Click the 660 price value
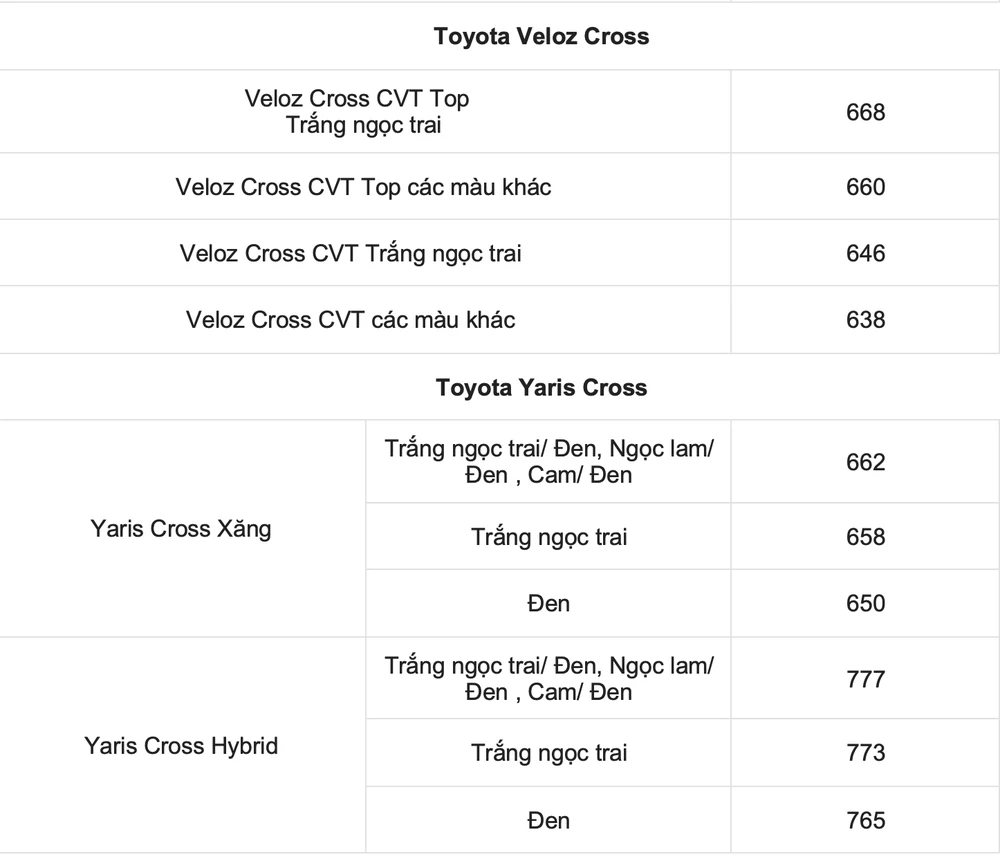Image resolution: width=1000 pixels, height=859 pixels. 865,187
